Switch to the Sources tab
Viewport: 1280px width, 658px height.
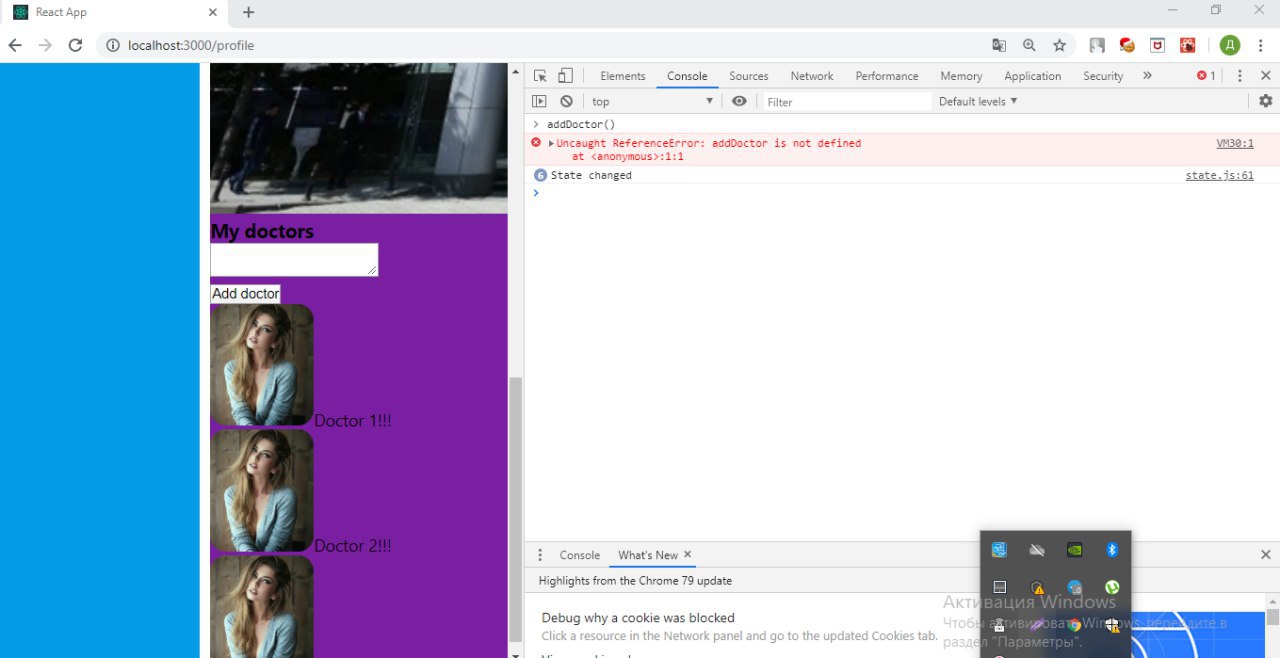(748, 76)
